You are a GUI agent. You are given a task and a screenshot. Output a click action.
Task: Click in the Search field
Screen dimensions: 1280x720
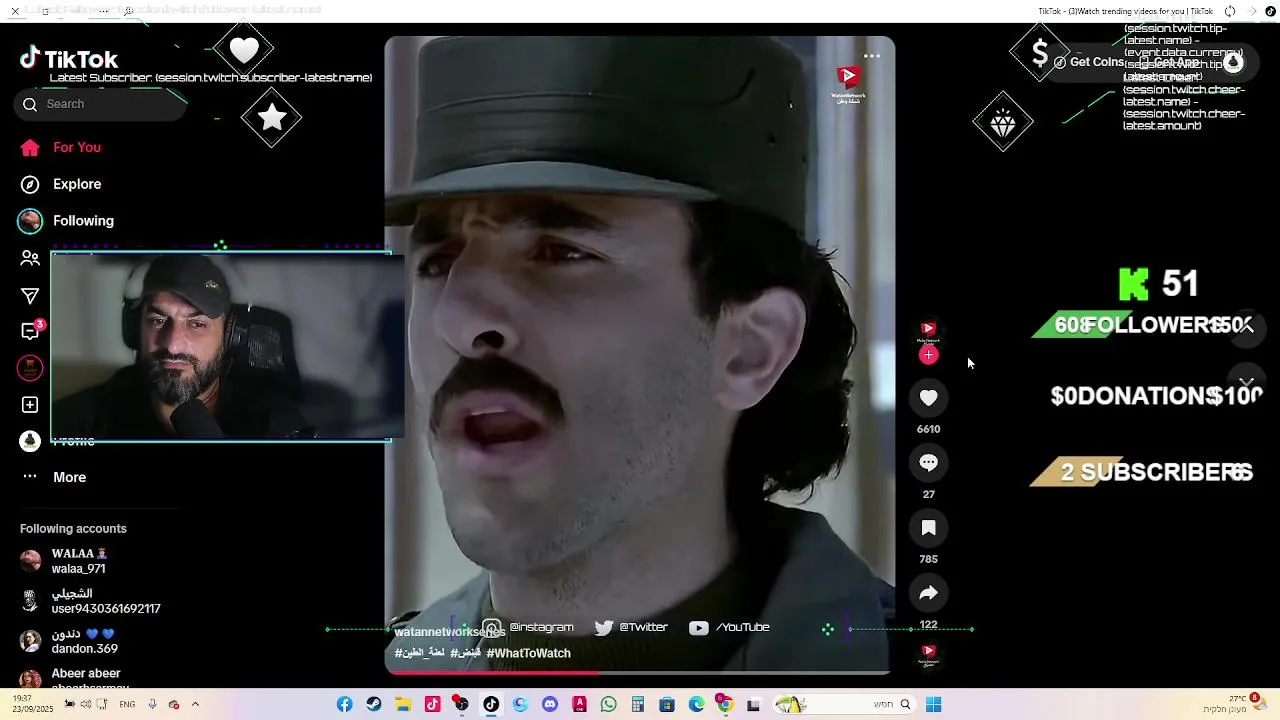100,104
